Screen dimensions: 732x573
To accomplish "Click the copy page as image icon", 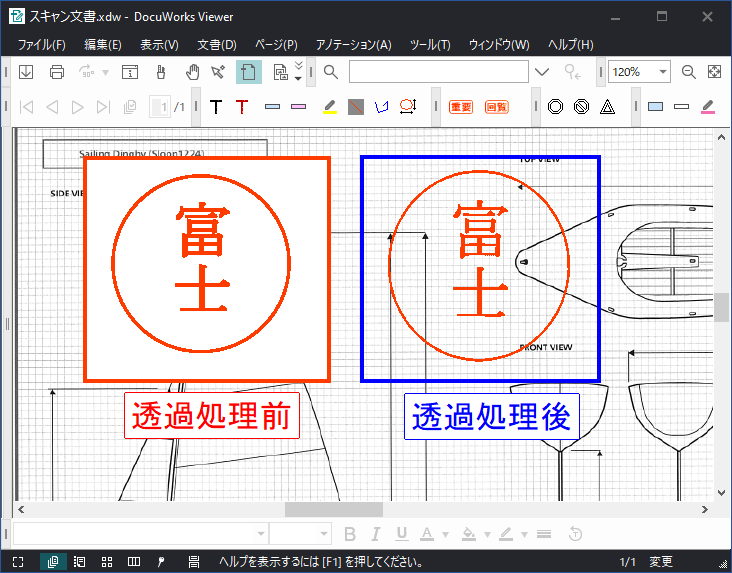I will click(x=281, y=72).
